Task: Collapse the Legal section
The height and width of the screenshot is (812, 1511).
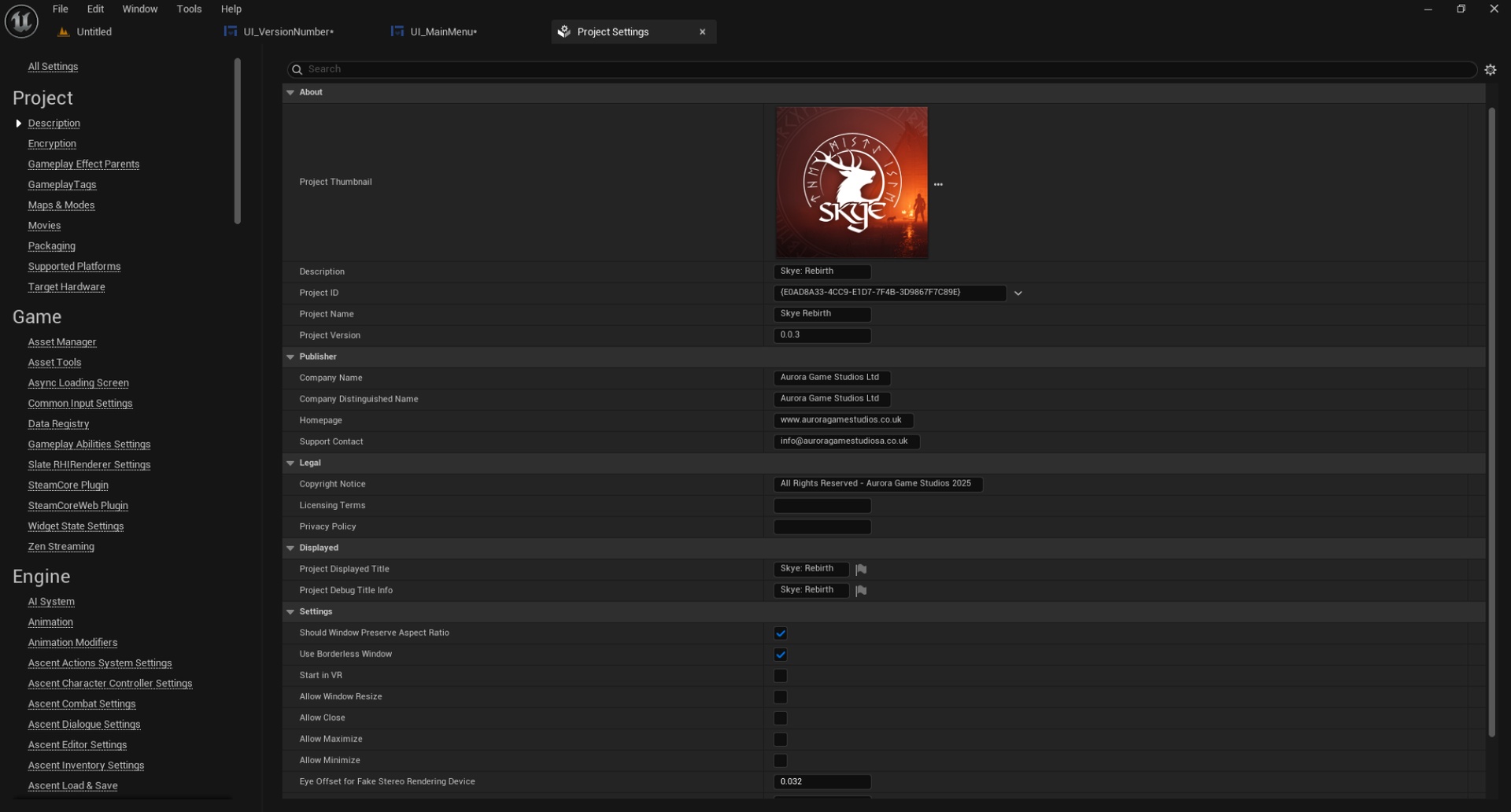Action: (x=290, y=463)
